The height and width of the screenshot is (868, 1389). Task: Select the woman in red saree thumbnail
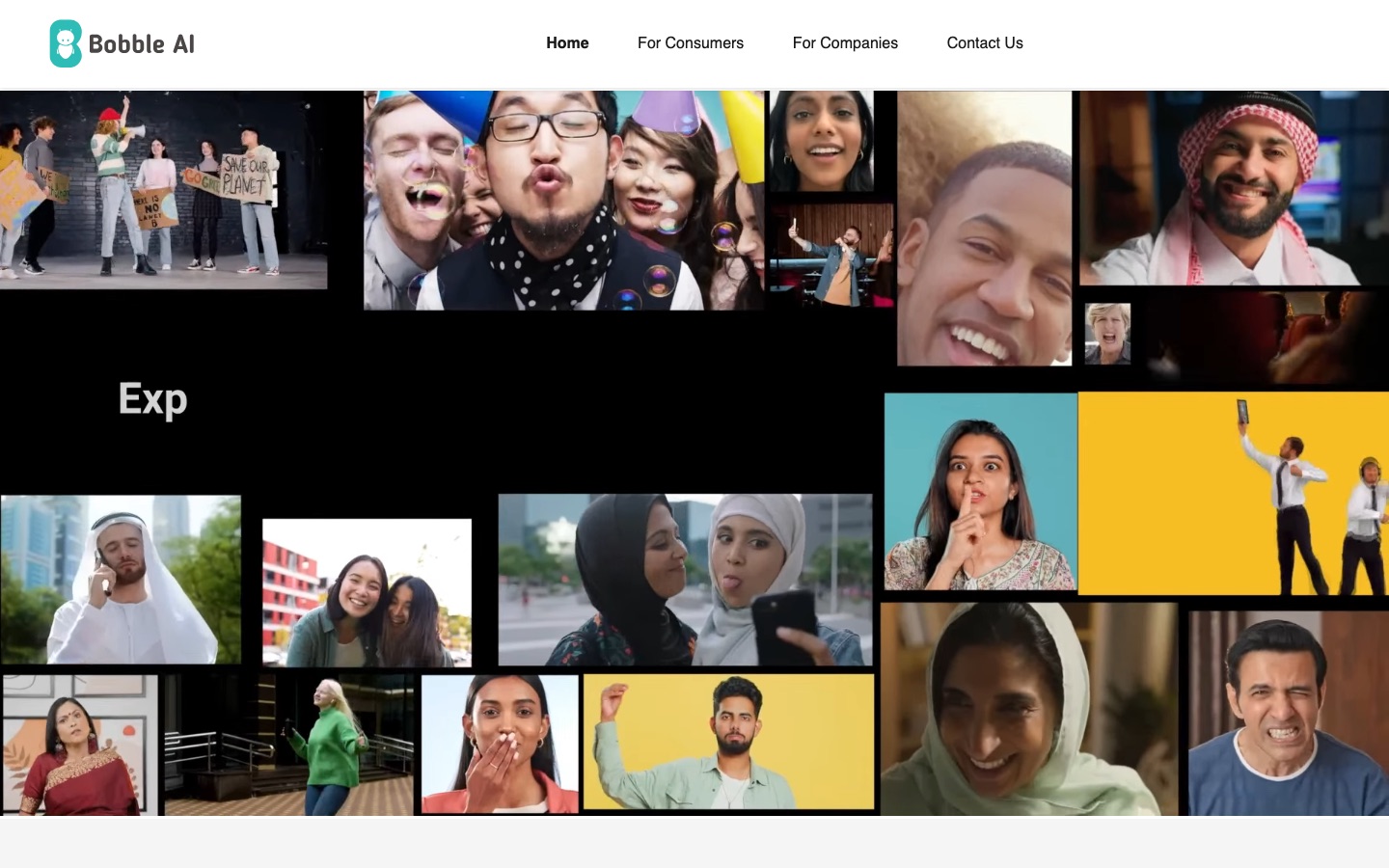(x=80, y=746)
